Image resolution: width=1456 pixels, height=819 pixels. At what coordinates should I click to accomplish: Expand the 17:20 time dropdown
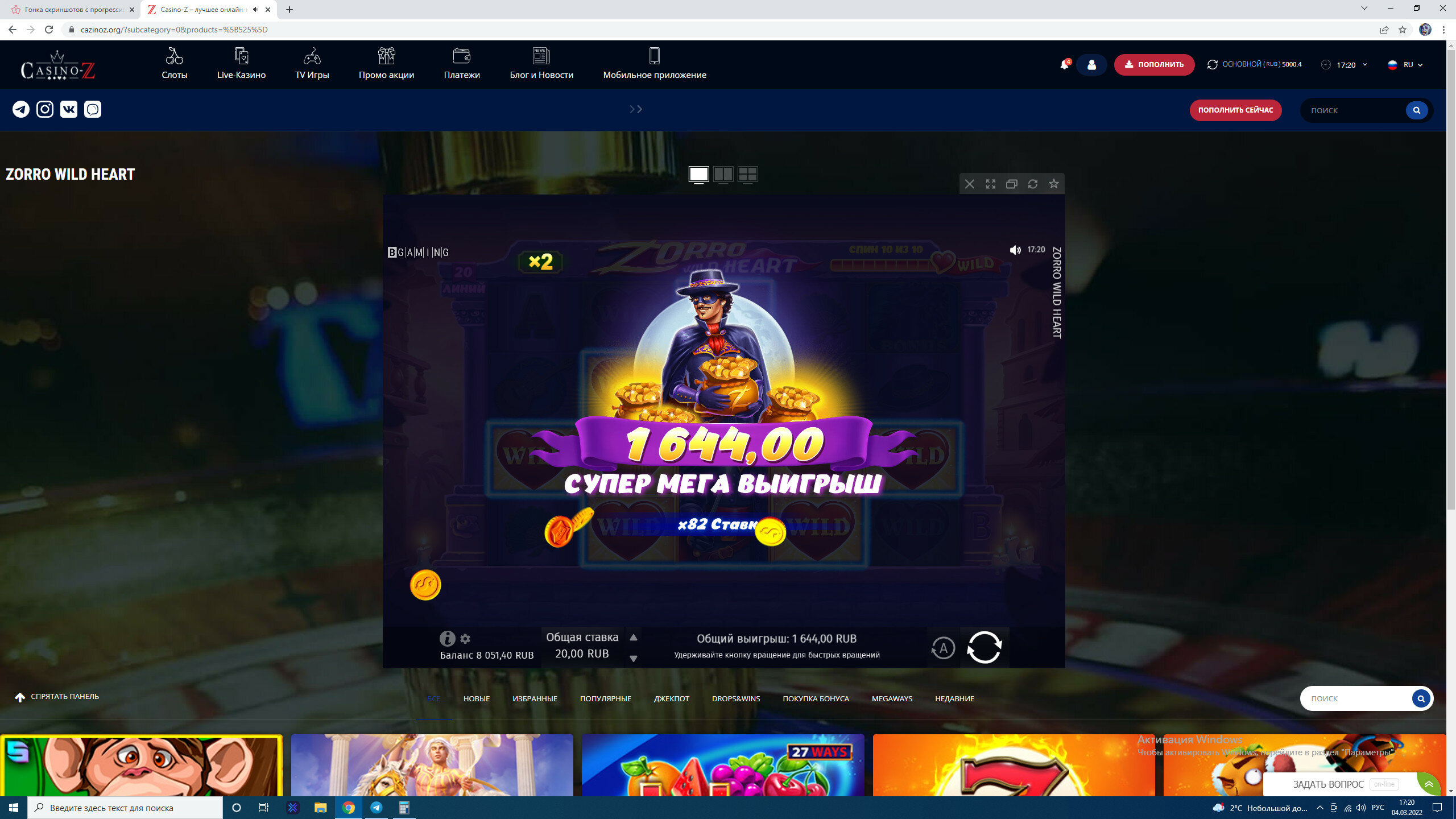pos(1345,65)
